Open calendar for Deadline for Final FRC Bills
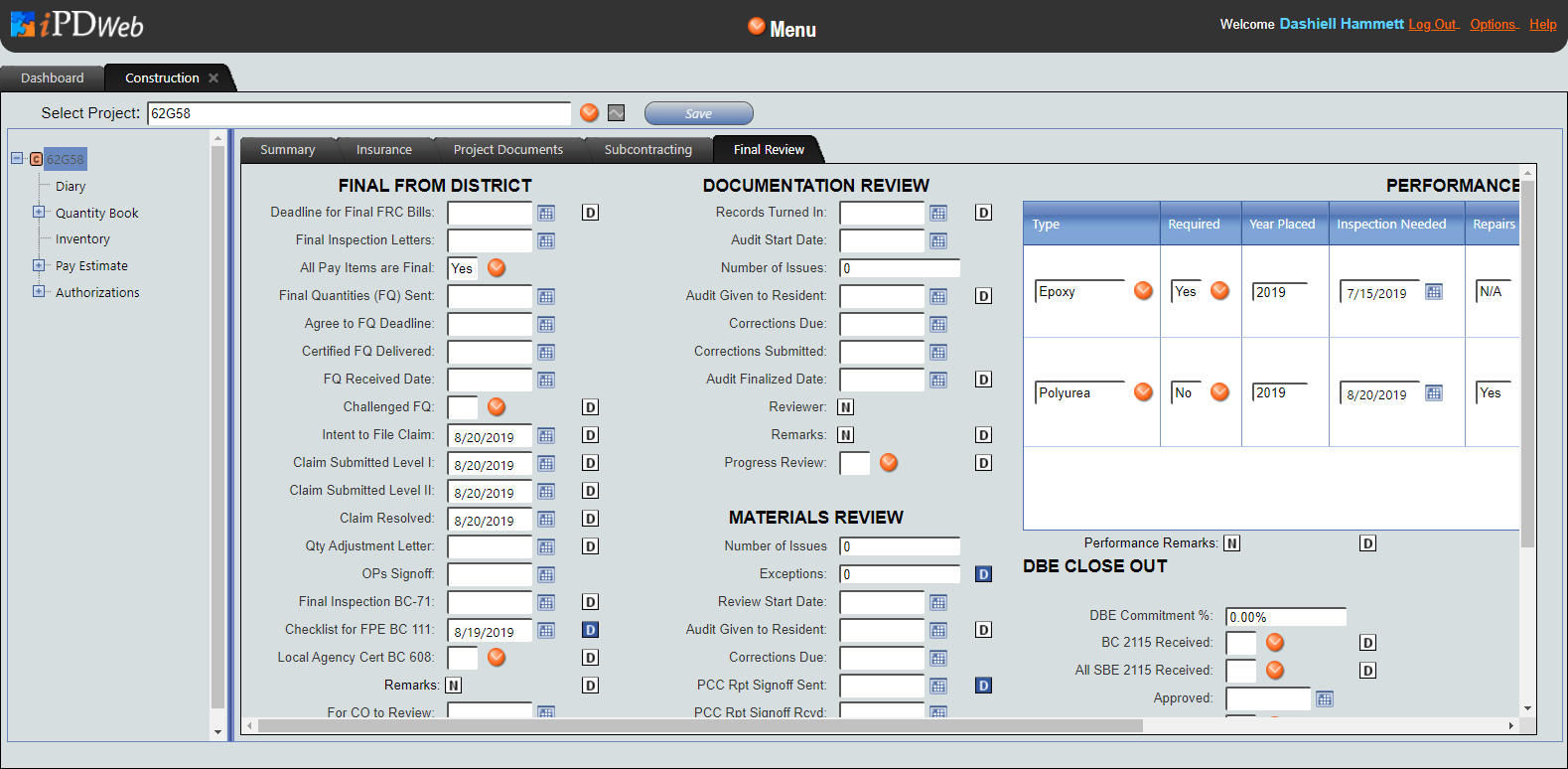1568x769 pixels. 546,213
